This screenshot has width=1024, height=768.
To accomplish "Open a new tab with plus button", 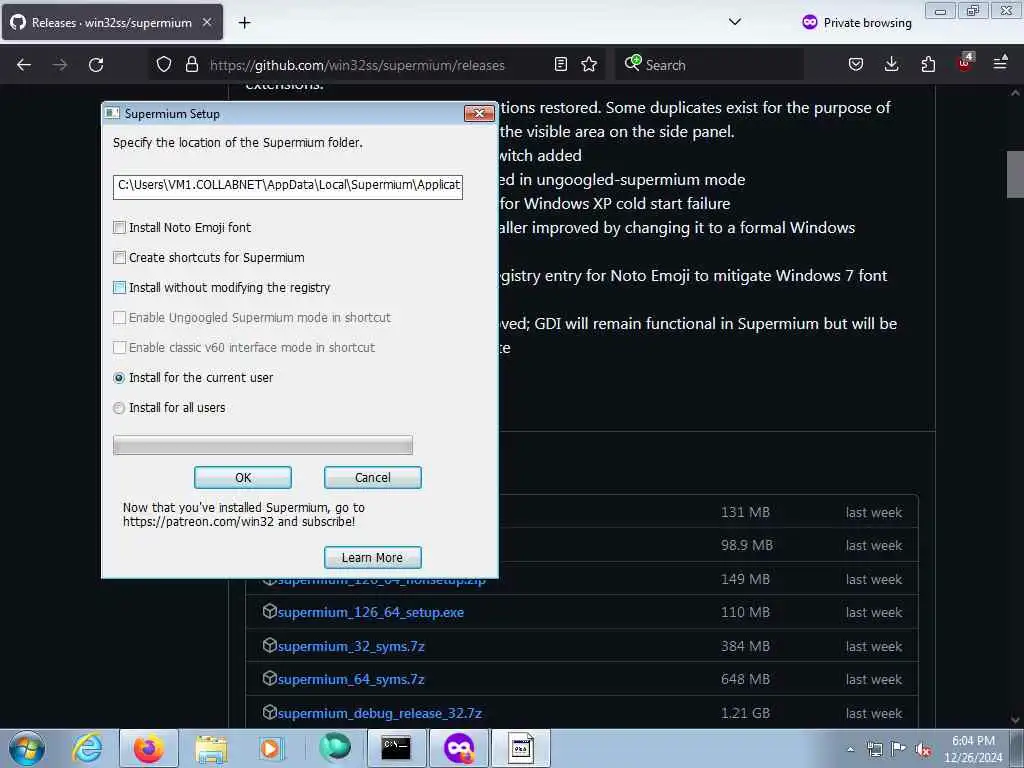I will point(244,23).
